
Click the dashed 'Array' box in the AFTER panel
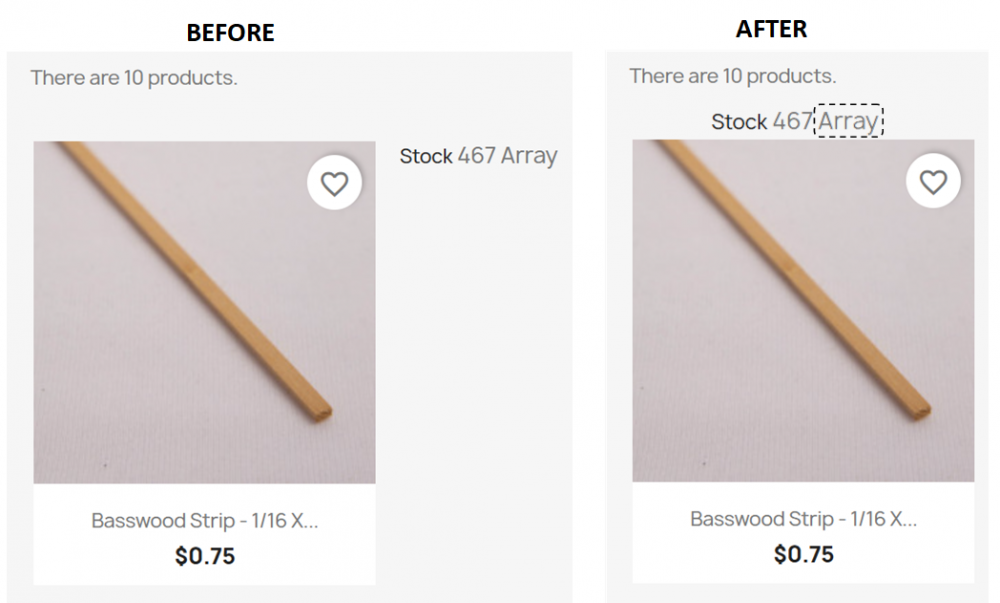tap(847, 121)
